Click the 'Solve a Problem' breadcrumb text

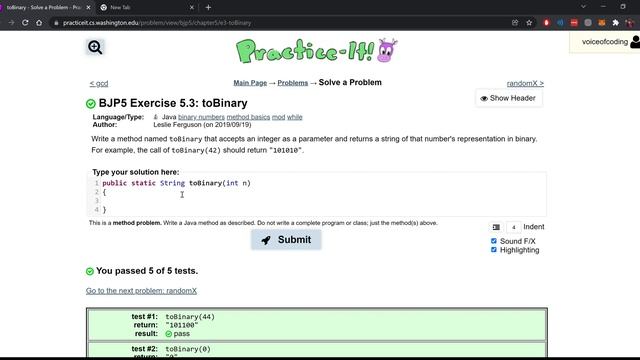click(x=350, y=82)
